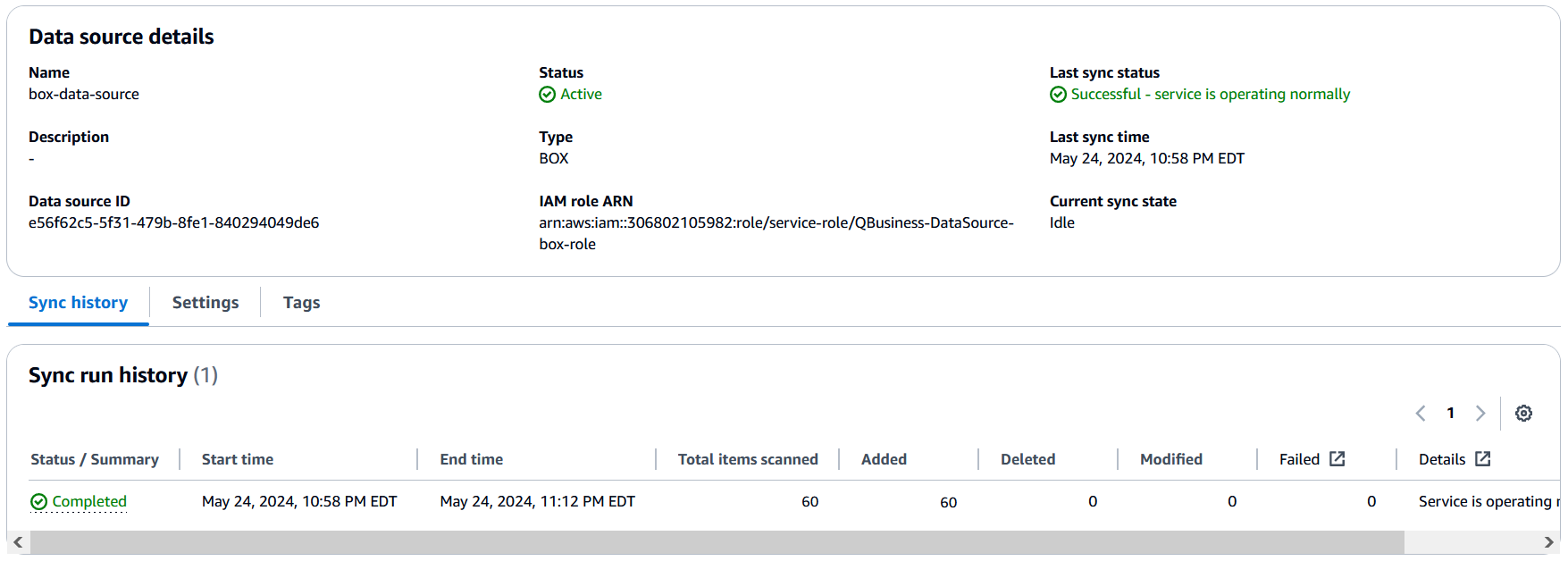Click the Modified count value 0
The height and width of the screenshot is (561, 1568).
(1232, 502)
